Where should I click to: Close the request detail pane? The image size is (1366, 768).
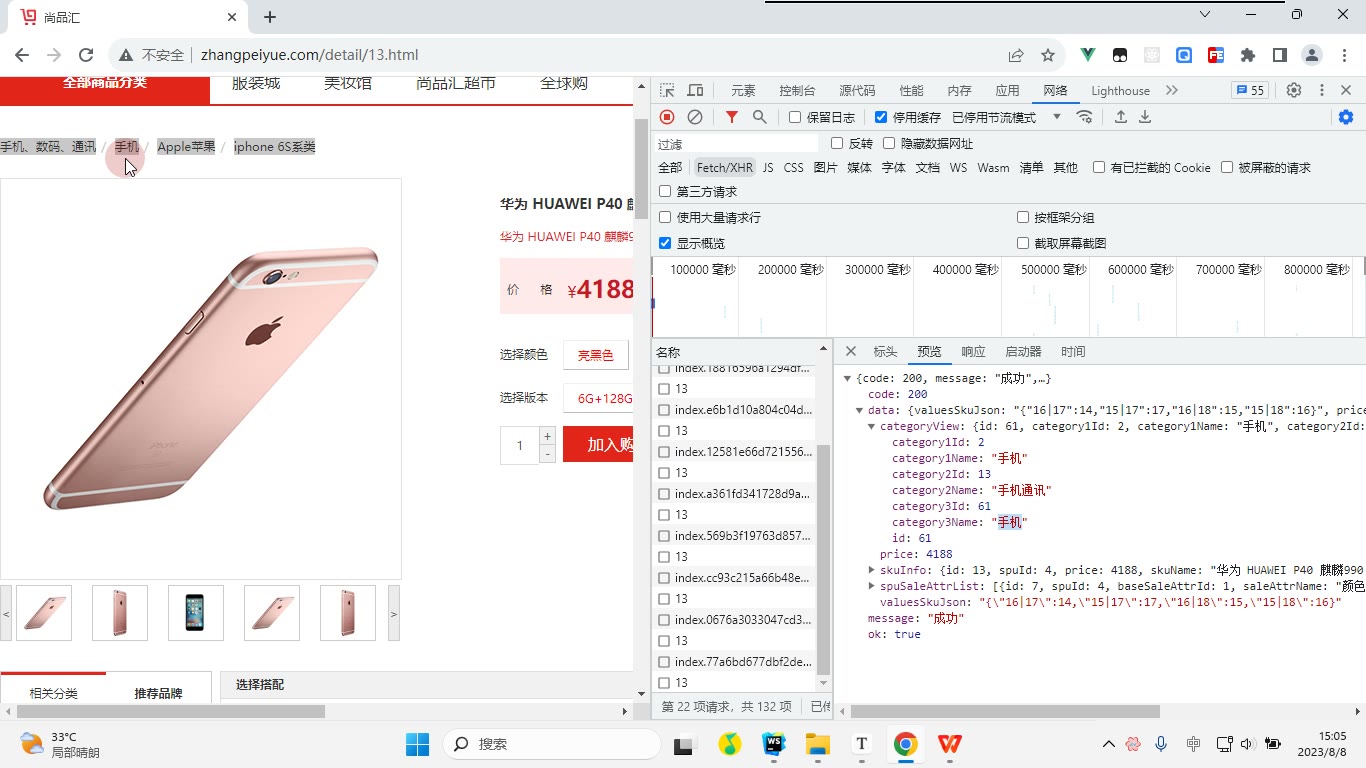(x=851, y=351)
